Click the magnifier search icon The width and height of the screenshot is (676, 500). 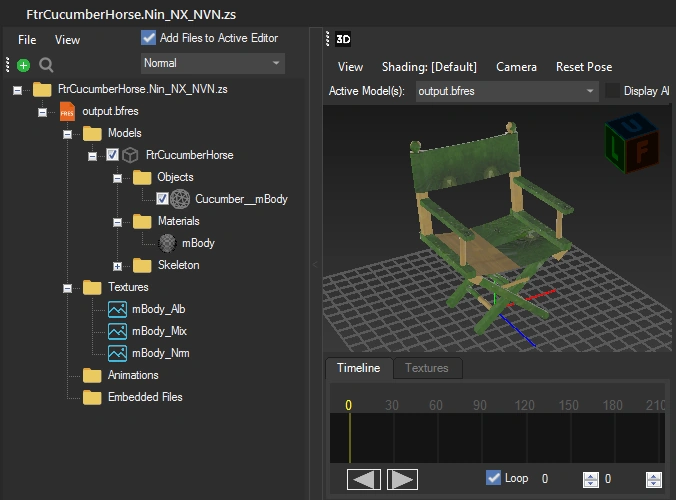click(46, 65)
